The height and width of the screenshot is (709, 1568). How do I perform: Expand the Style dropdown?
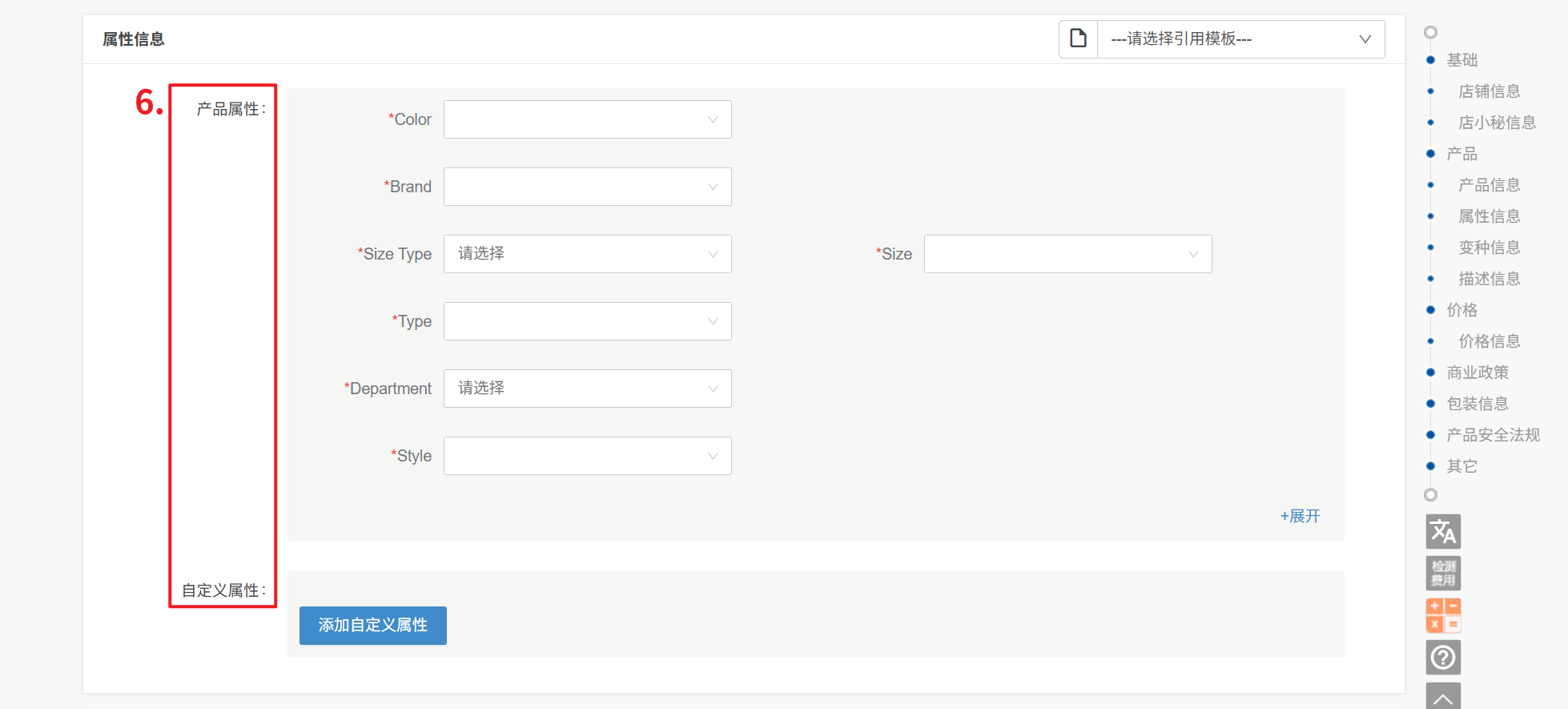coord(587,456)
